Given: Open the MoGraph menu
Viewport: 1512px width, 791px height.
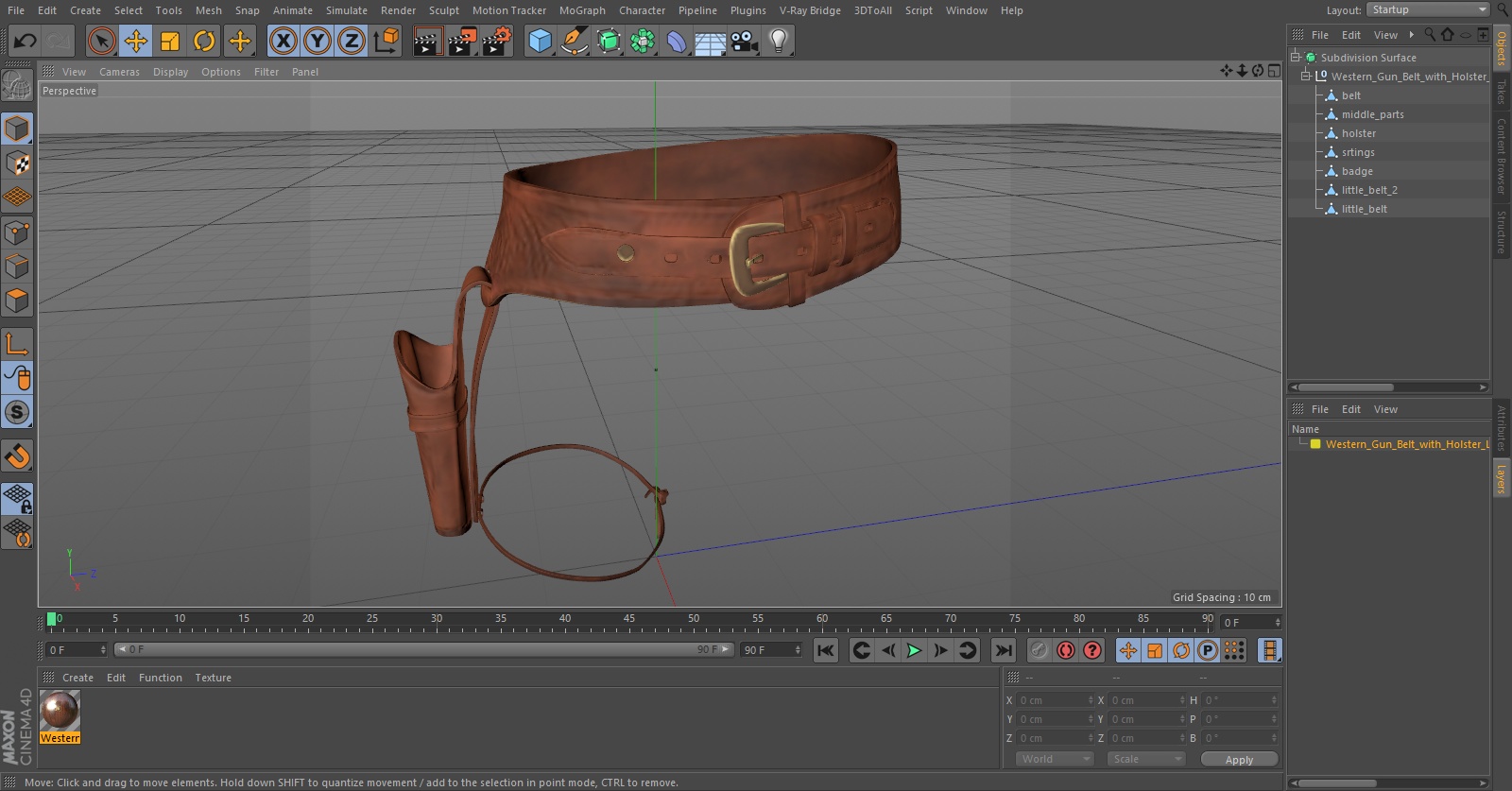Looking at the screenshot, I should tap(581, 10).
